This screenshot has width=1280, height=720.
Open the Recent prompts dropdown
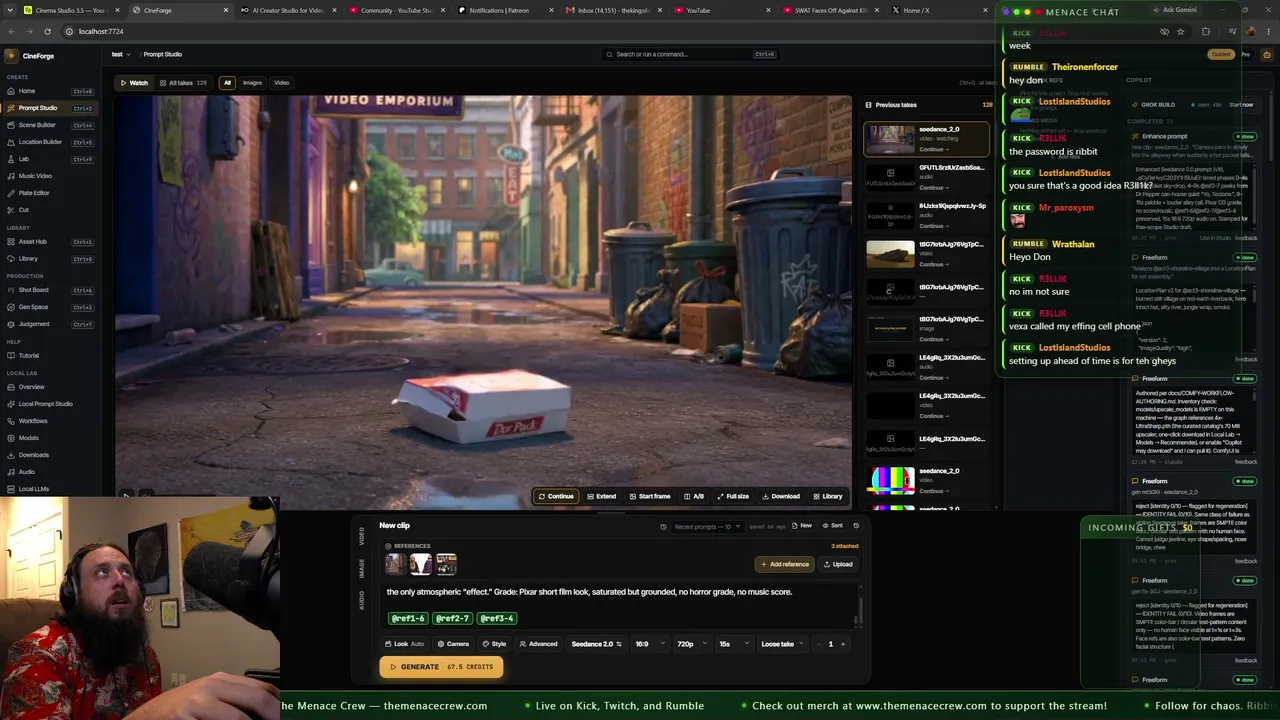click(708, 526)
